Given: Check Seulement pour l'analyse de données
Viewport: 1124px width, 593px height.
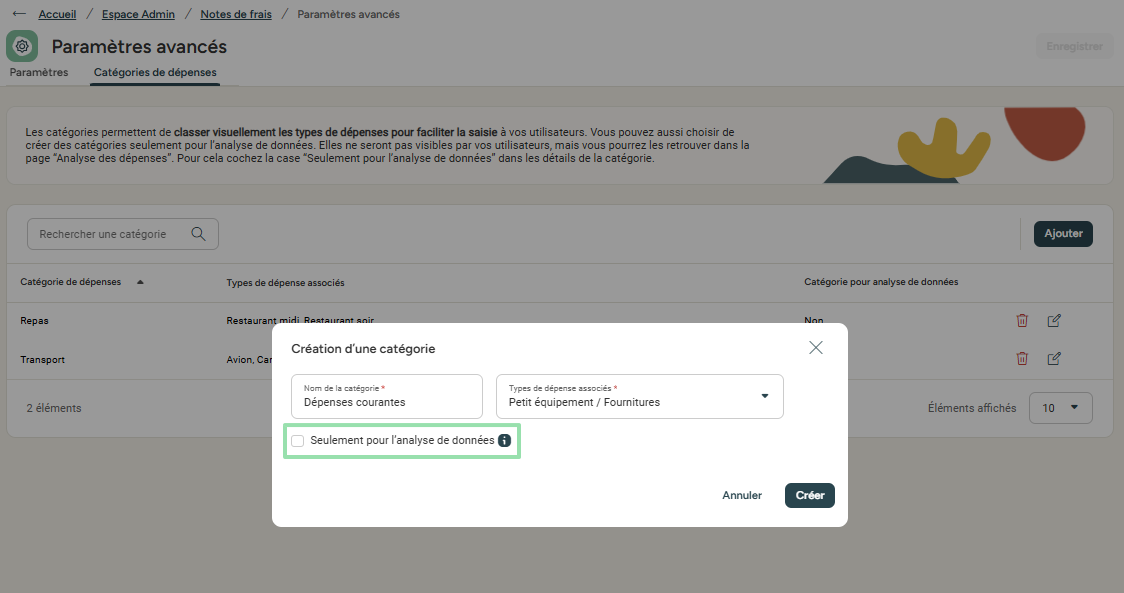Looking at the screenshot, I should tap(297, 440).
